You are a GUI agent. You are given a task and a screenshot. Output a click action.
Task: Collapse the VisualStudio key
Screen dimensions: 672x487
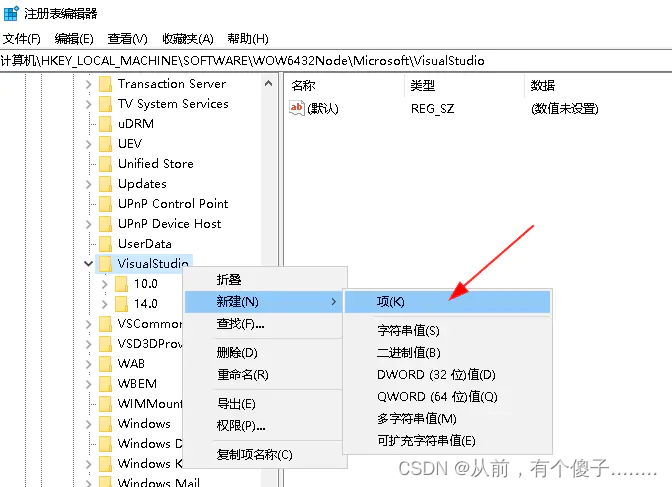(x=88, y=264)
